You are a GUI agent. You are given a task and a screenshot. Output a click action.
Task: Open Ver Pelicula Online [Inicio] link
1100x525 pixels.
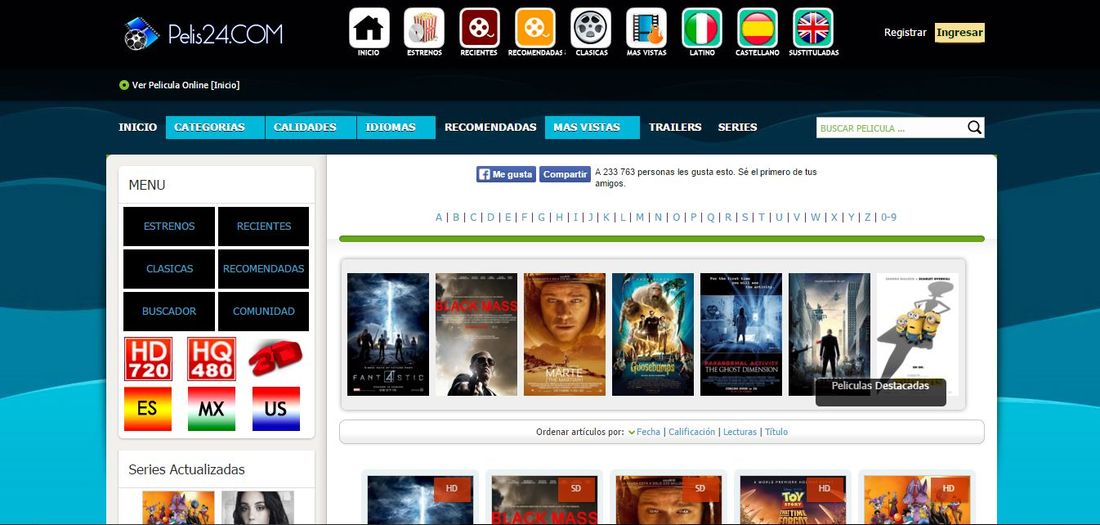click(186, 85)
